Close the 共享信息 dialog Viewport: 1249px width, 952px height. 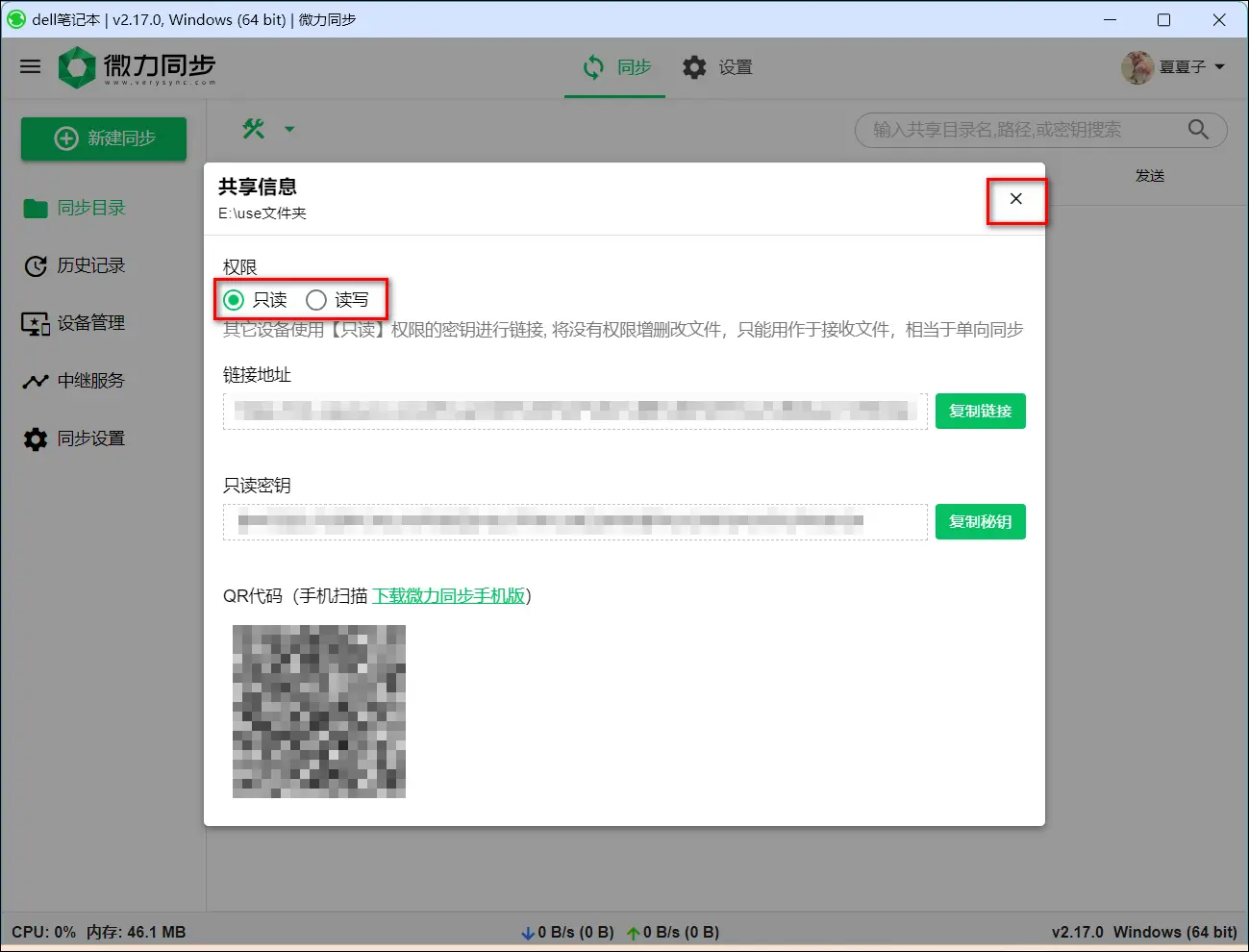(1015, 199)
